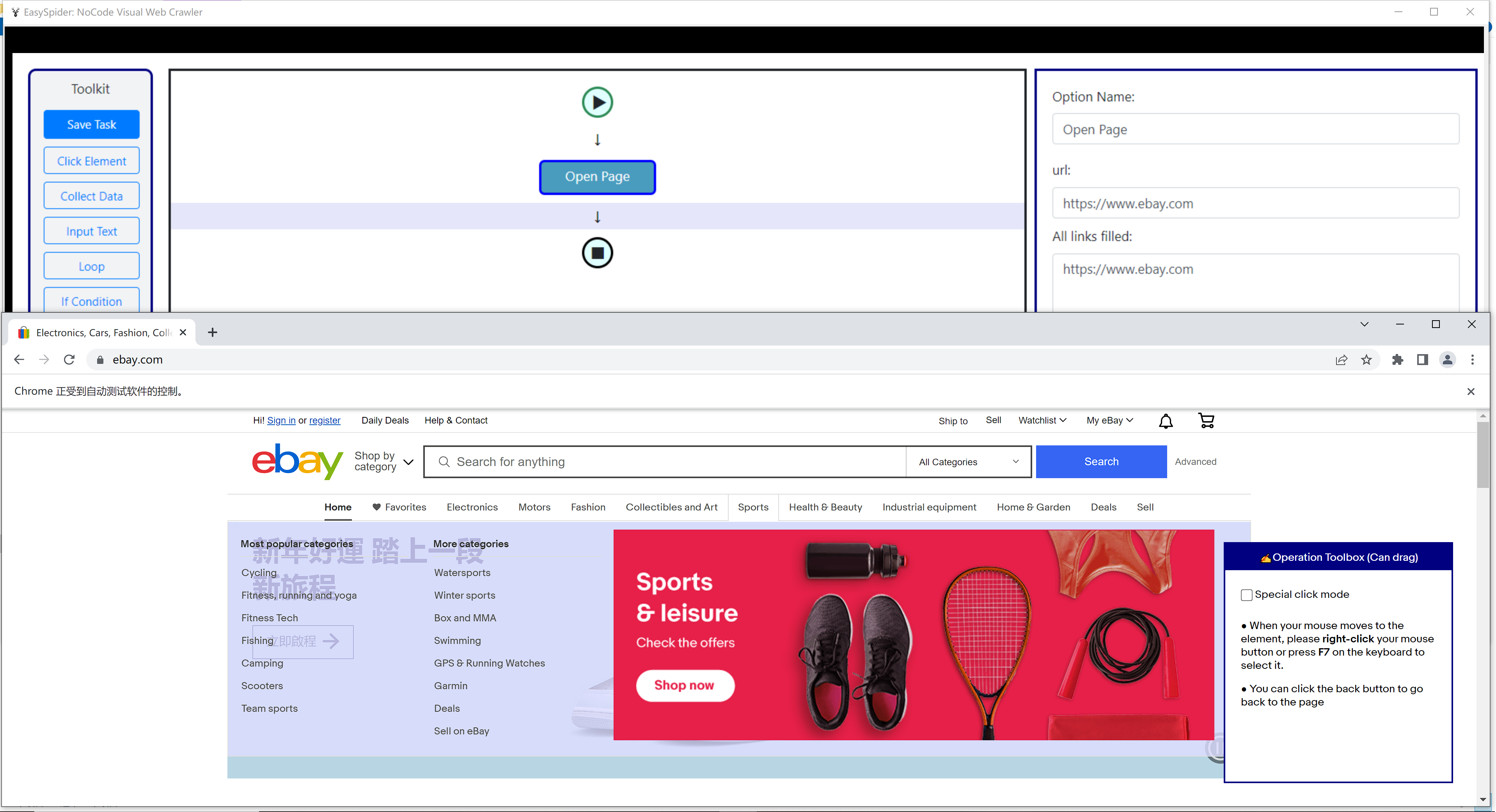The height and width of the screenshot is (812, 1496).
Task: Dismiss the Chrome automation notice bar
Action: (x=1470, y=392)
